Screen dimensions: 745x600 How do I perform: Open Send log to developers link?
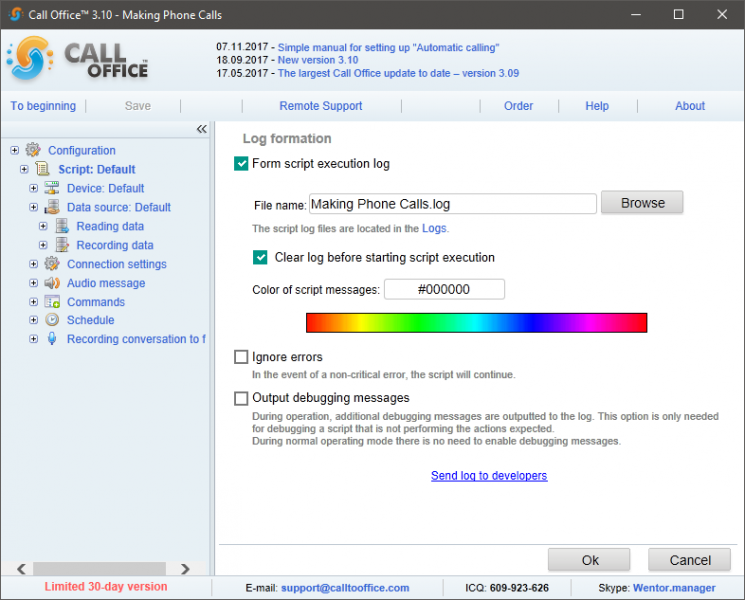489,476
